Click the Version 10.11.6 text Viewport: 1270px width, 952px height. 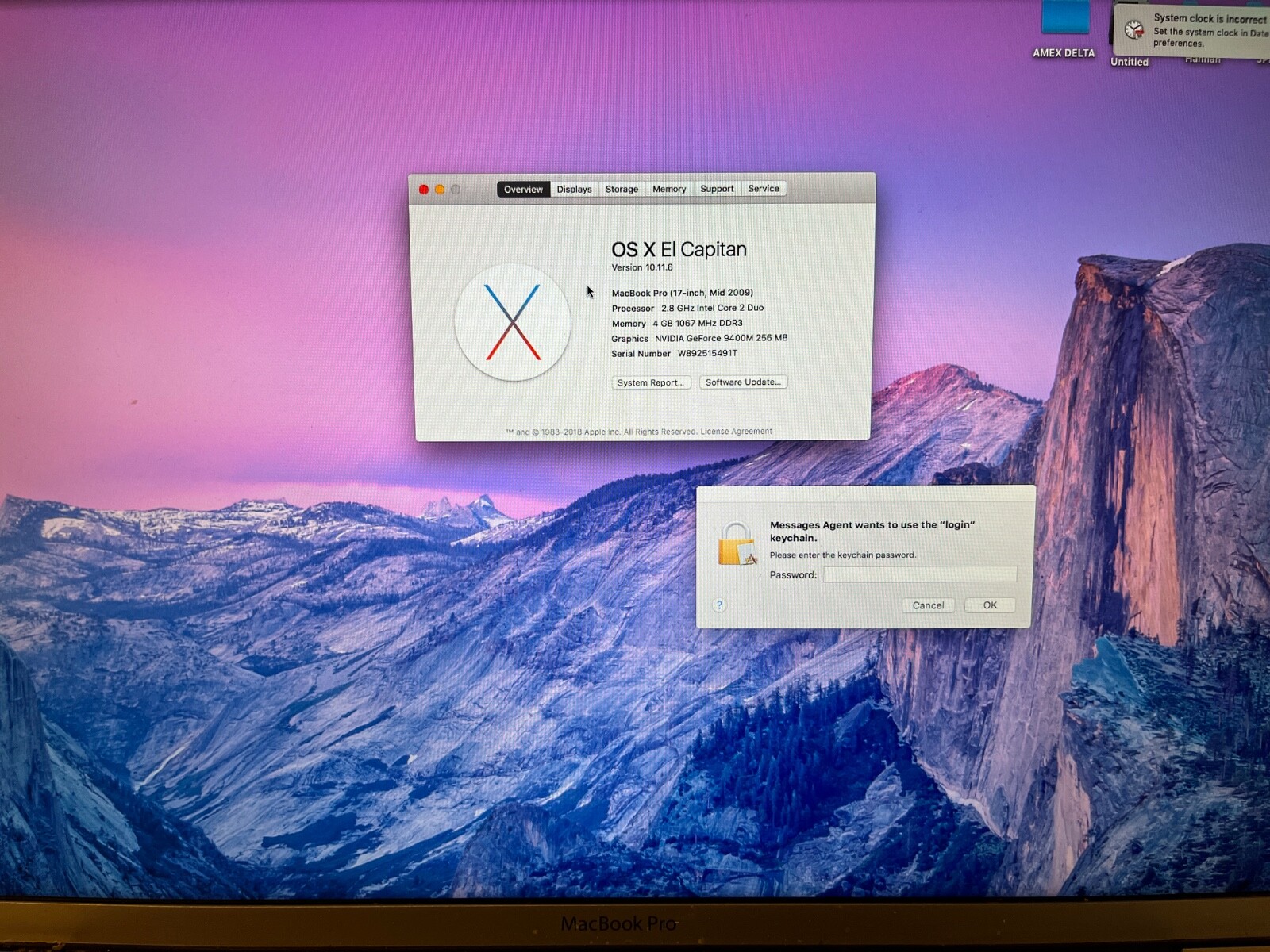click(642, 267)
